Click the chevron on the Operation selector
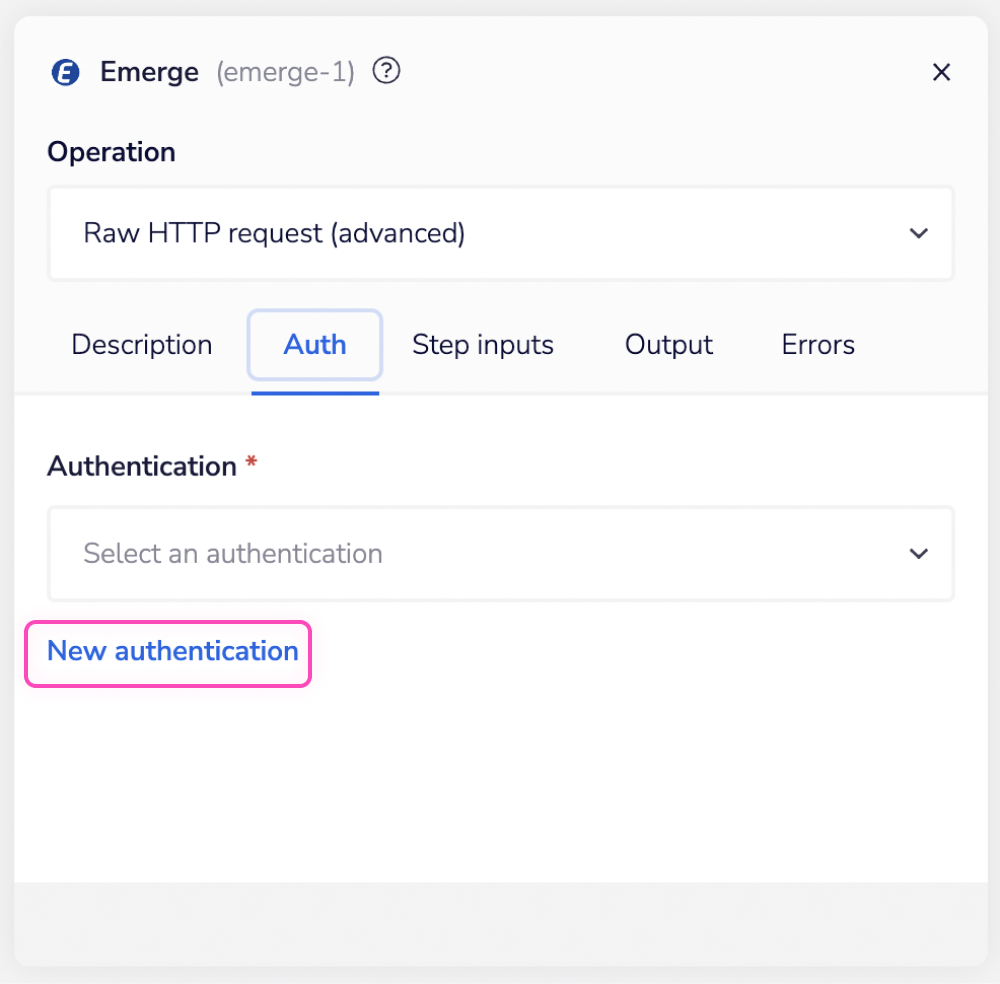This screenshot has width=1000, height=984. pos(918,233)
